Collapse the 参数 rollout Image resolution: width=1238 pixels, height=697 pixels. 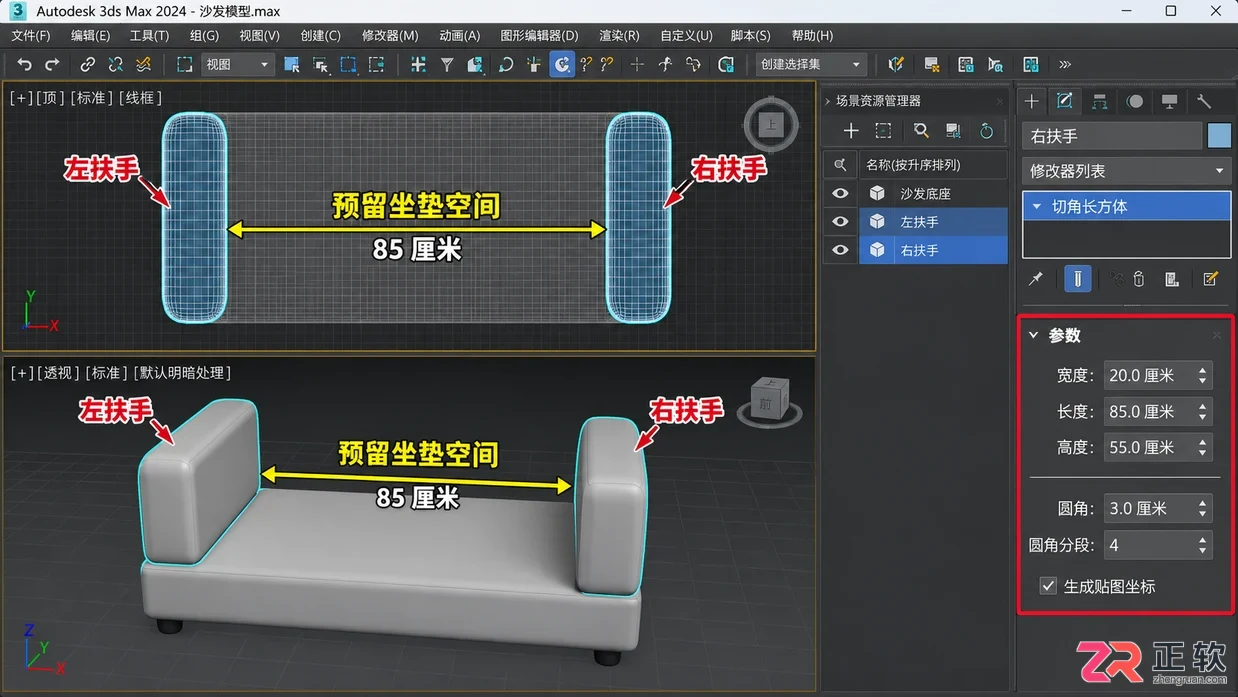click(x=1034, y=335)
